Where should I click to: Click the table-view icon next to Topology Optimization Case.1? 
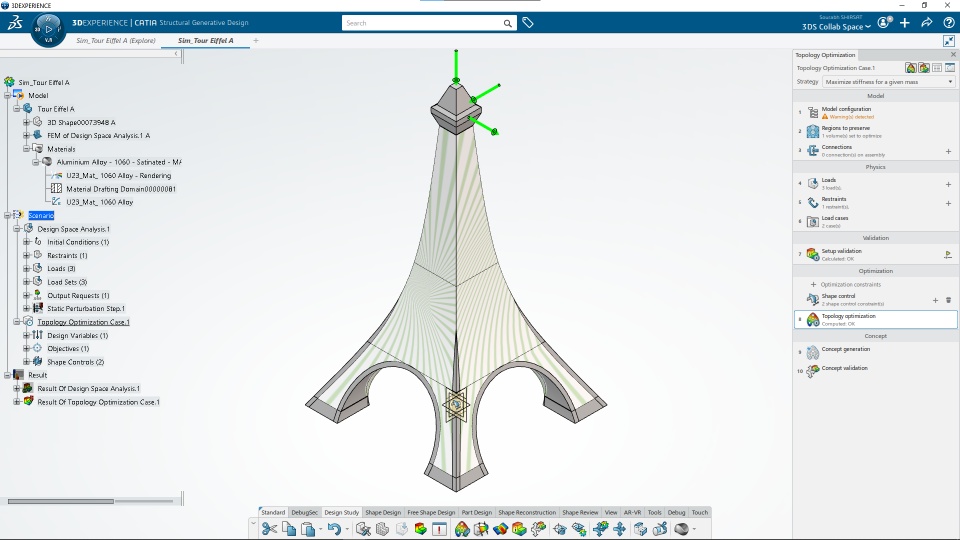coord(937,68)
